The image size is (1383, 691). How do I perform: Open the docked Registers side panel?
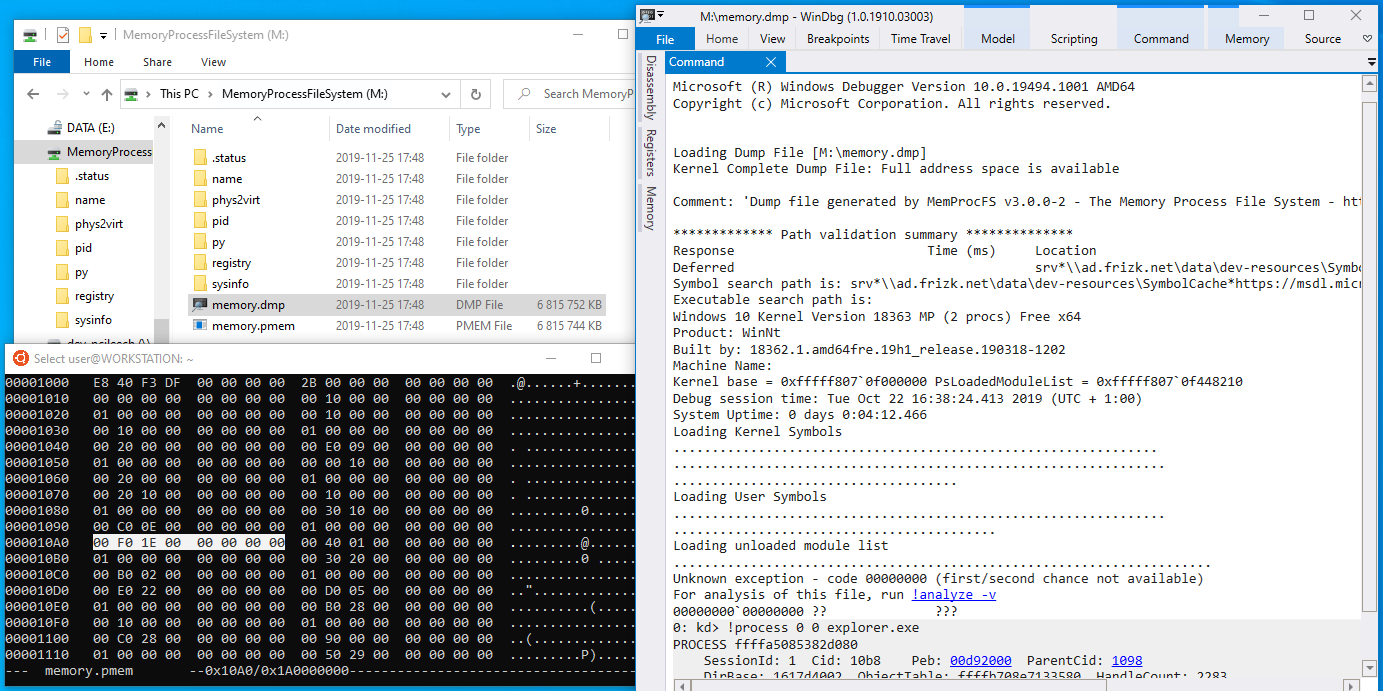tap(650, 153)
